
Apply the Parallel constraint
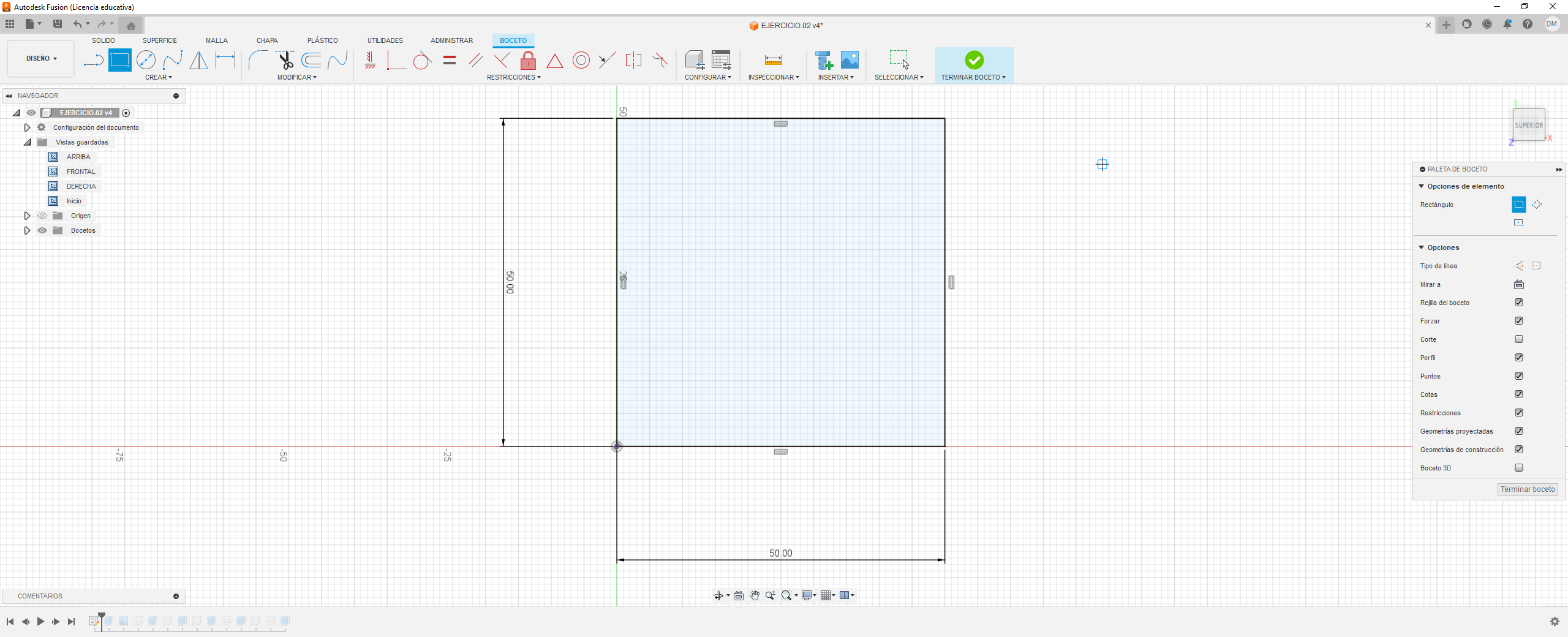(x=476, y=60)
